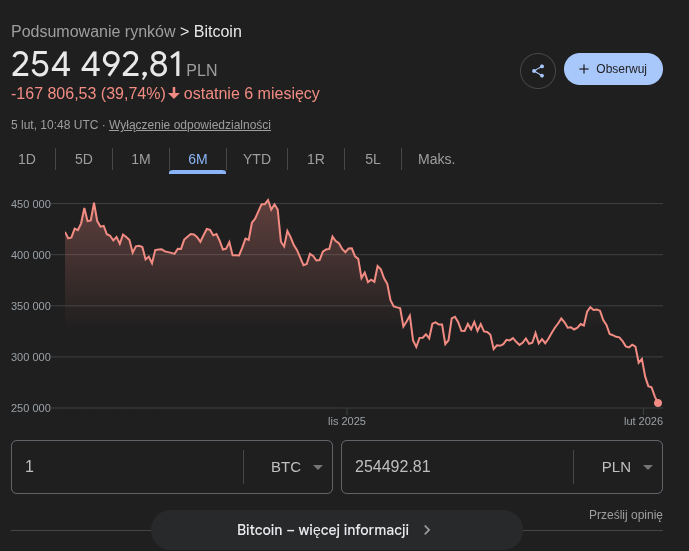Select the 1D time range tab
The width and height of the screenshot is (689, 551).
point(27,159)
